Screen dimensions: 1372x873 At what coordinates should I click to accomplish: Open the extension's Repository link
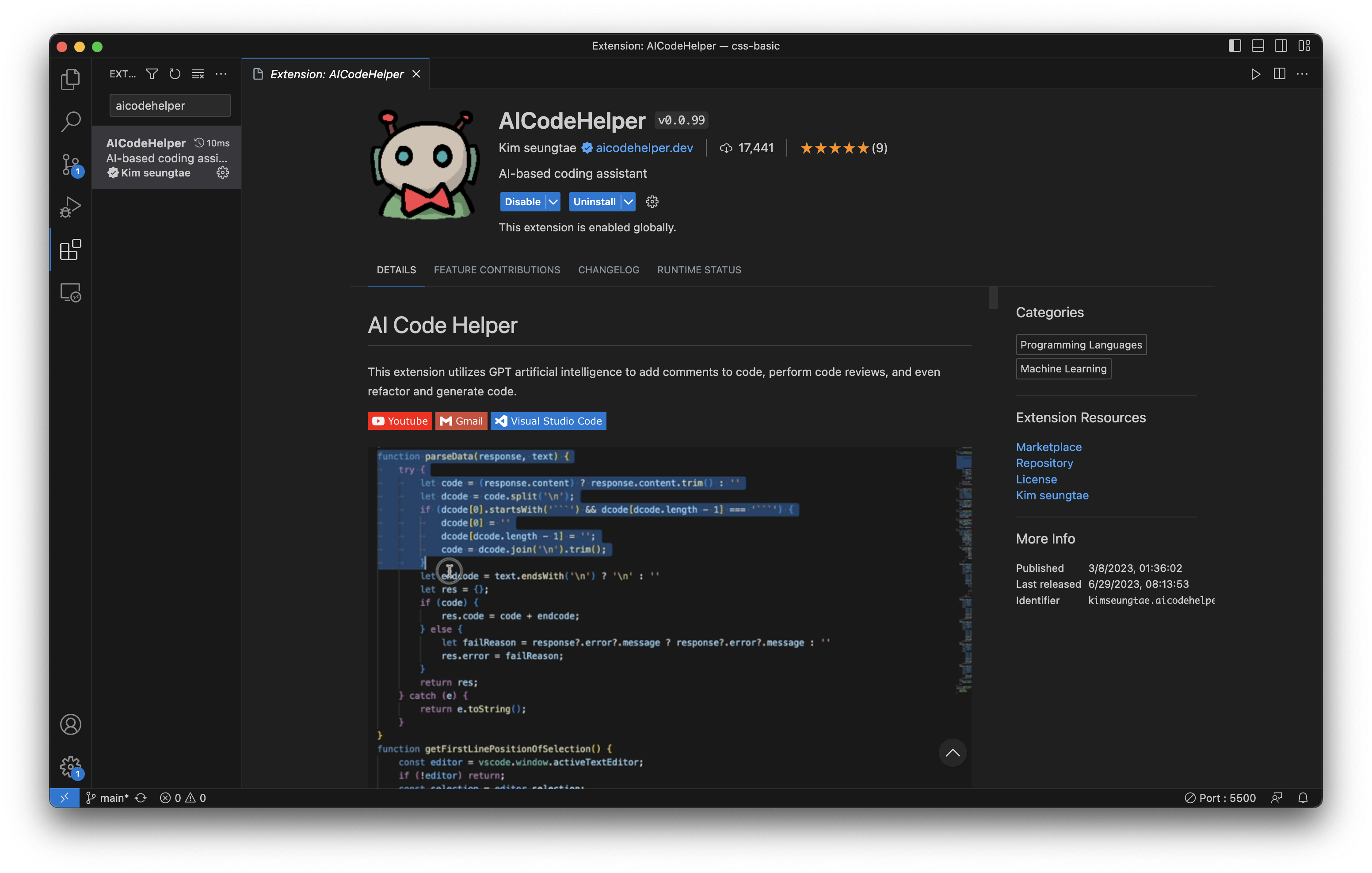tap(1044, 463)
